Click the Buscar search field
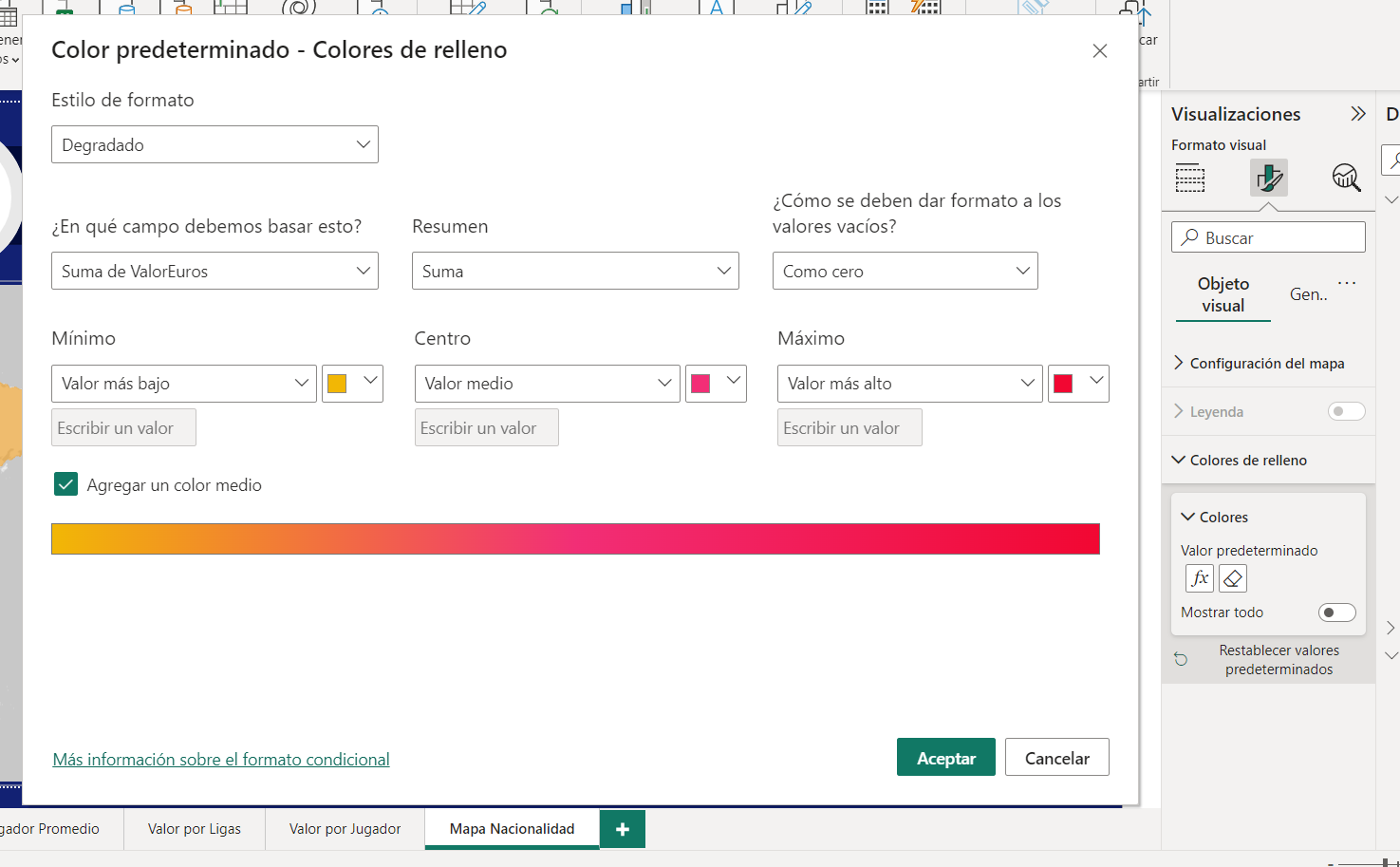The image size is (1400, 867). click(1268, 237)
